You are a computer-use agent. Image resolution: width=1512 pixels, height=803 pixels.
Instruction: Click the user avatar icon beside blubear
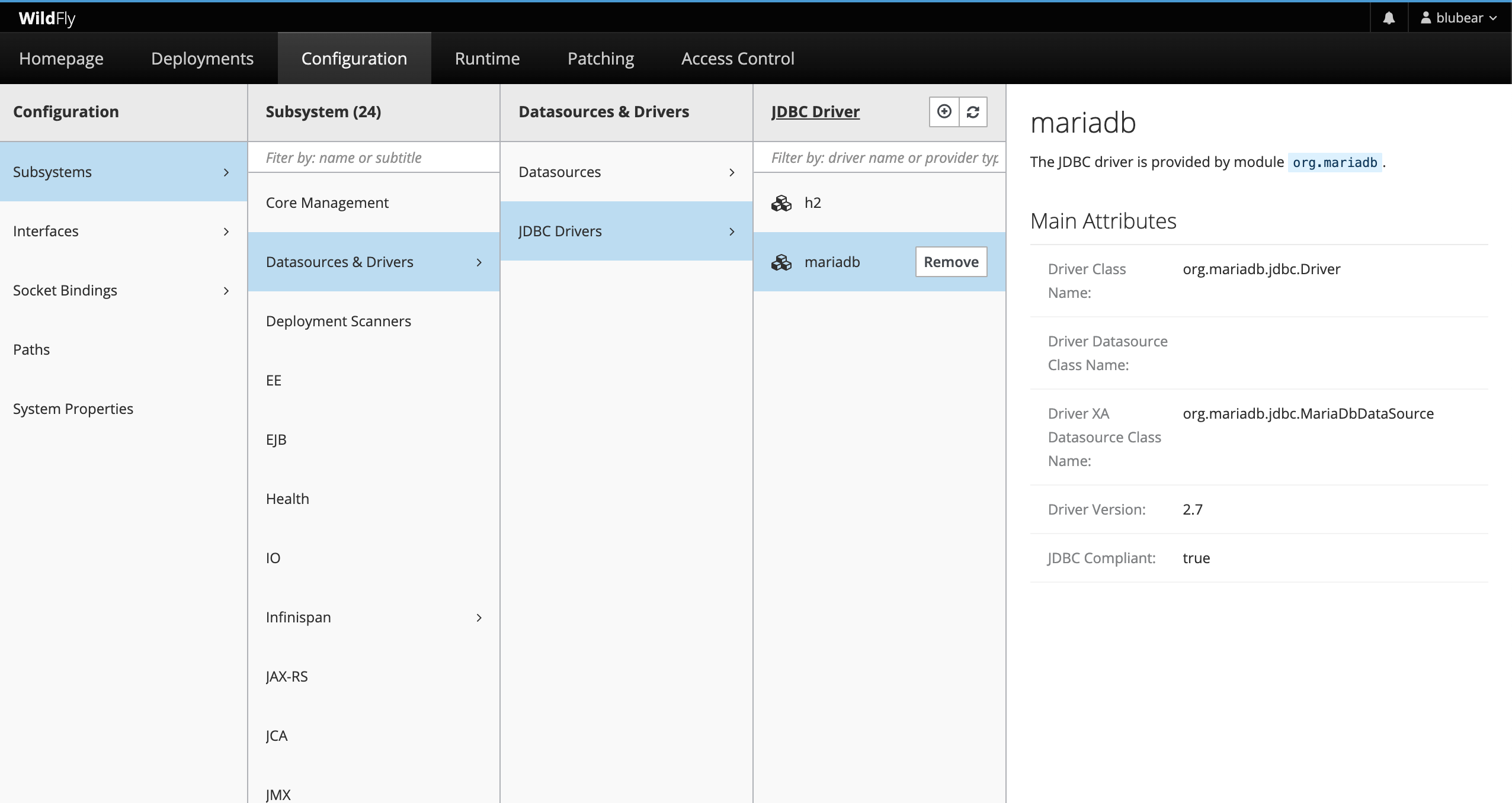pos(1425,18)
